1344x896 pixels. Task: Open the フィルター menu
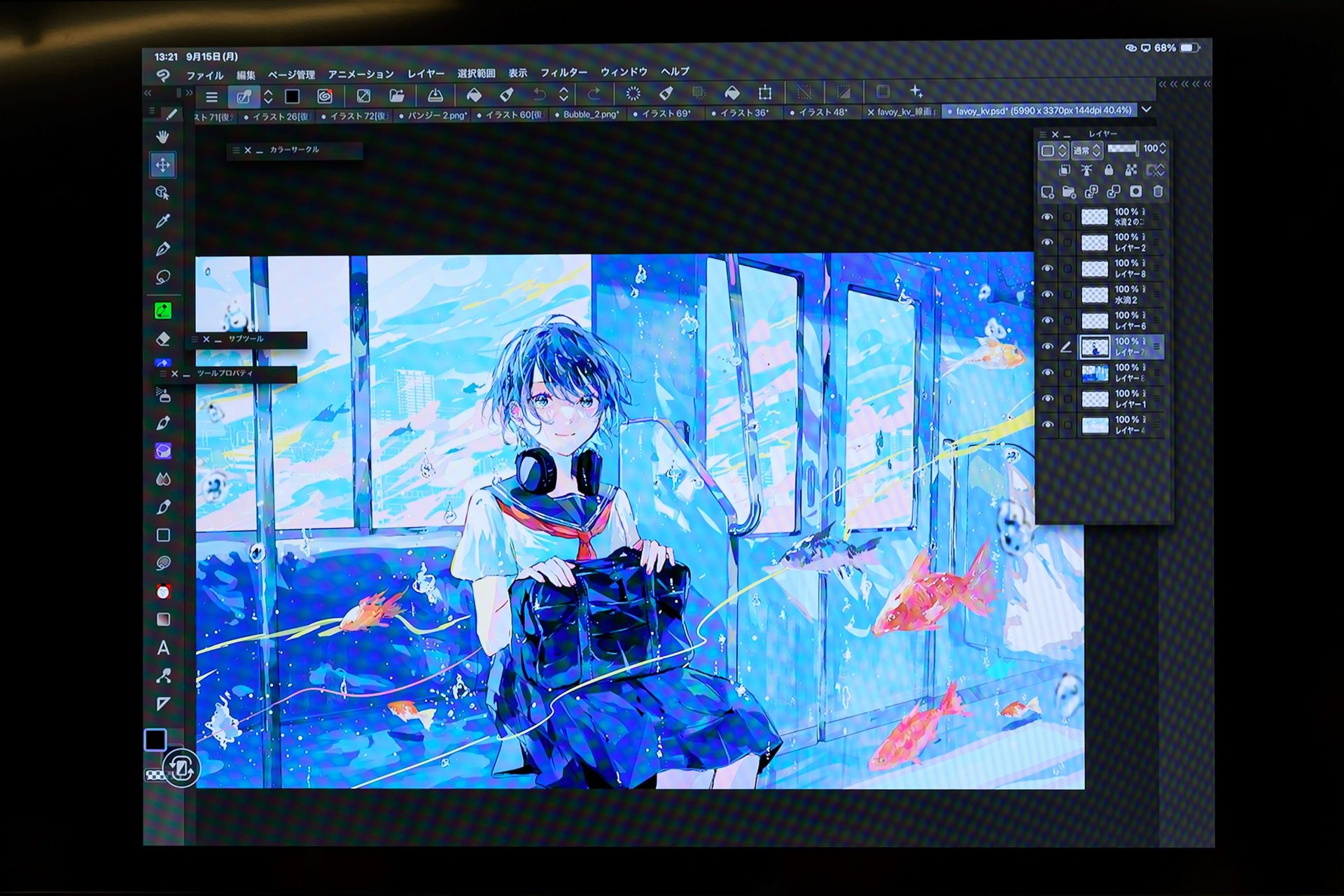[x=563, y=73]
